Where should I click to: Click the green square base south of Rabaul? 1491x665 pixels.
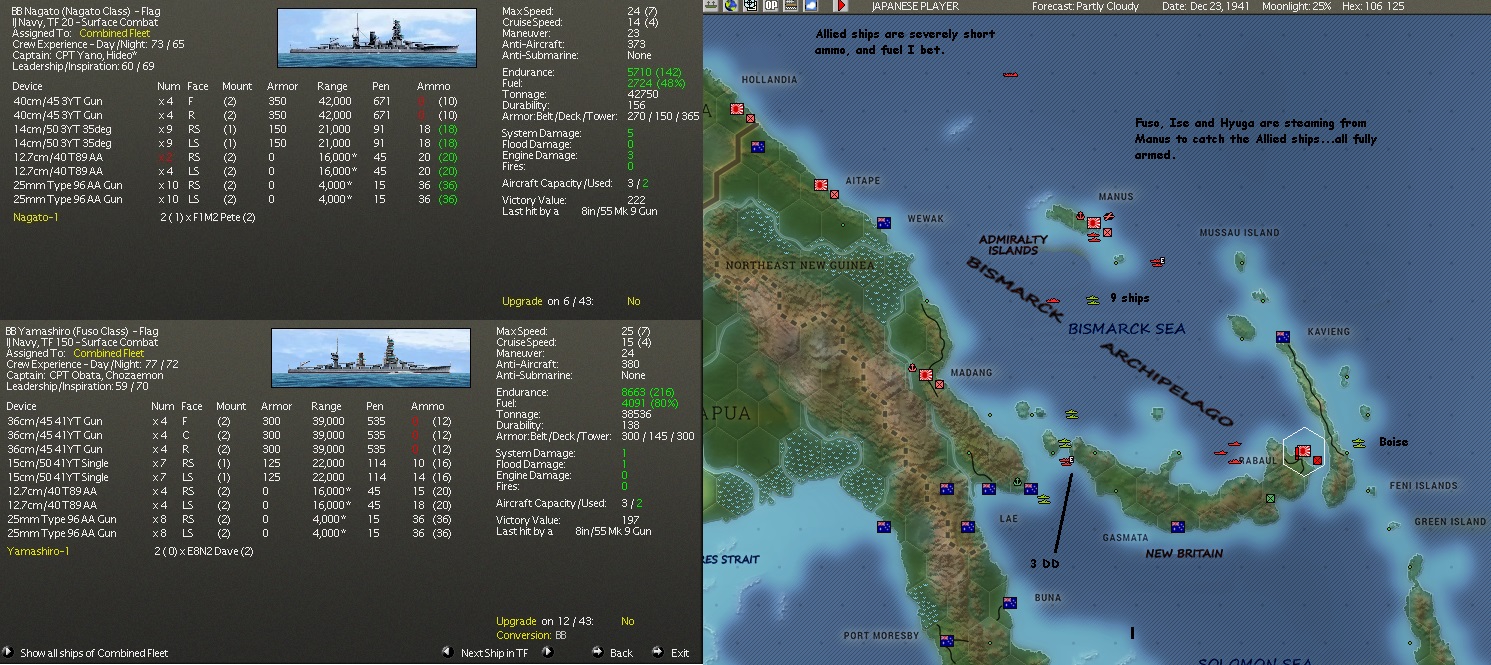pyautogui.click(x=1270, y=498)
